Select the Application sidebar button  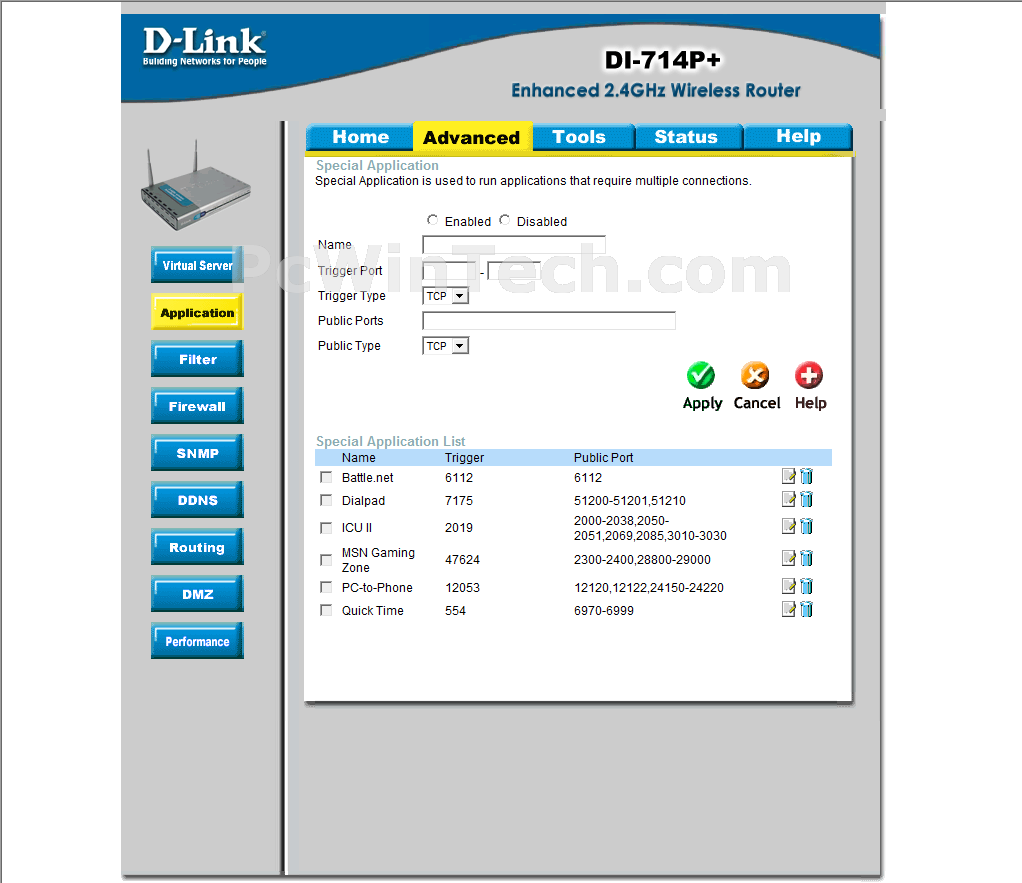197,311
